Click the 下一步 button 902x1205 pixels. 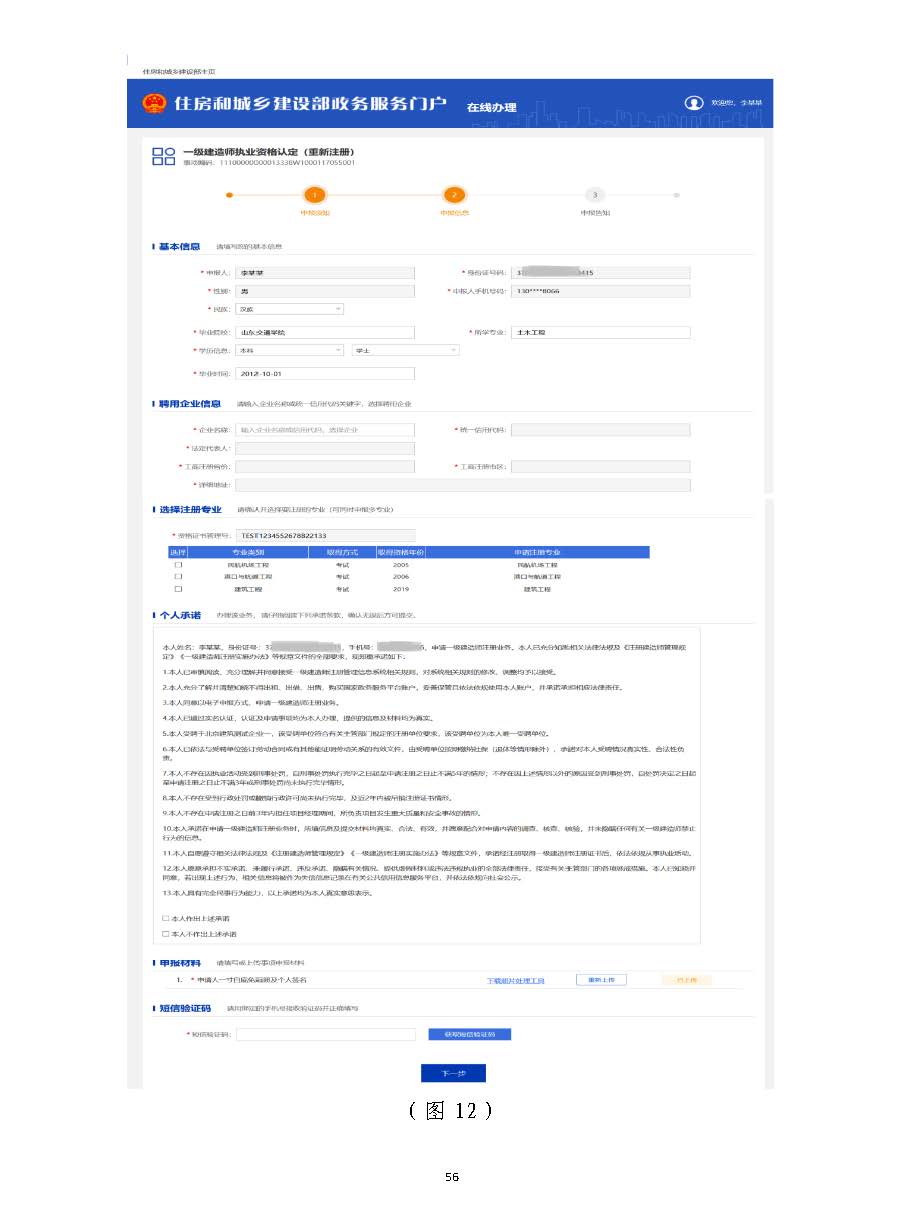[x=453, y=1073]
